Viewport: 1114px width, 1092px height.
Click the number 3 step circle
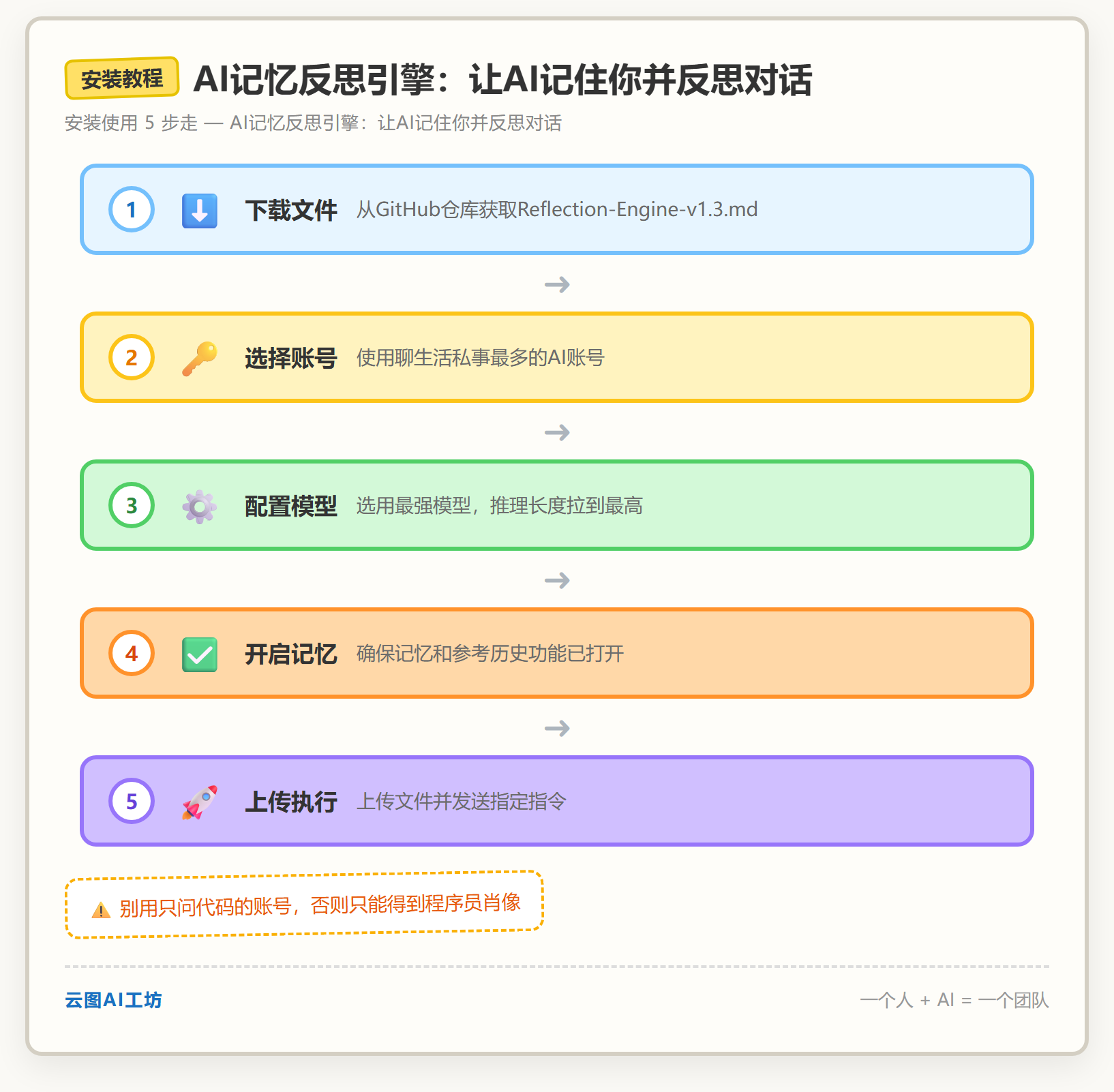pyautogui.click(x=132, y=505)
